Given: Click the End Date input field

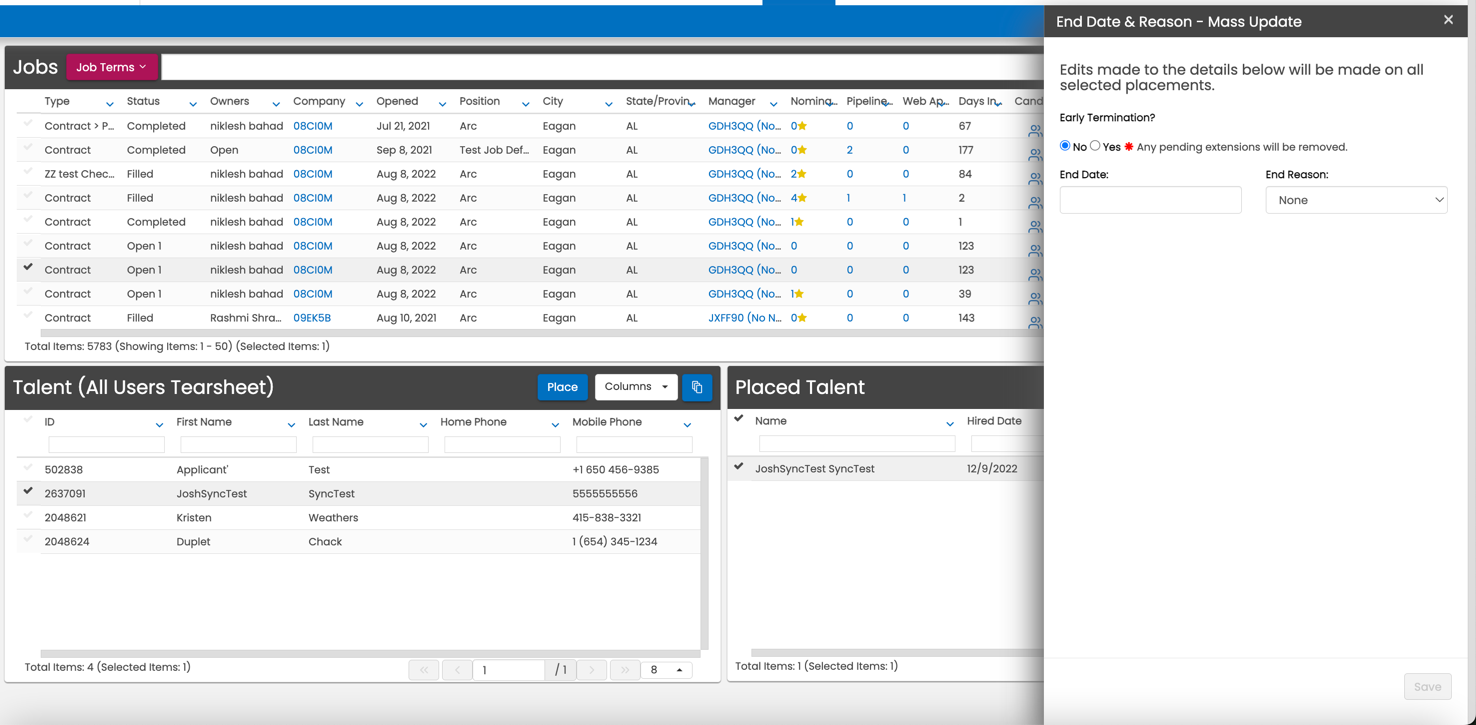Looking at the screenshot, I should (1150, 200).
